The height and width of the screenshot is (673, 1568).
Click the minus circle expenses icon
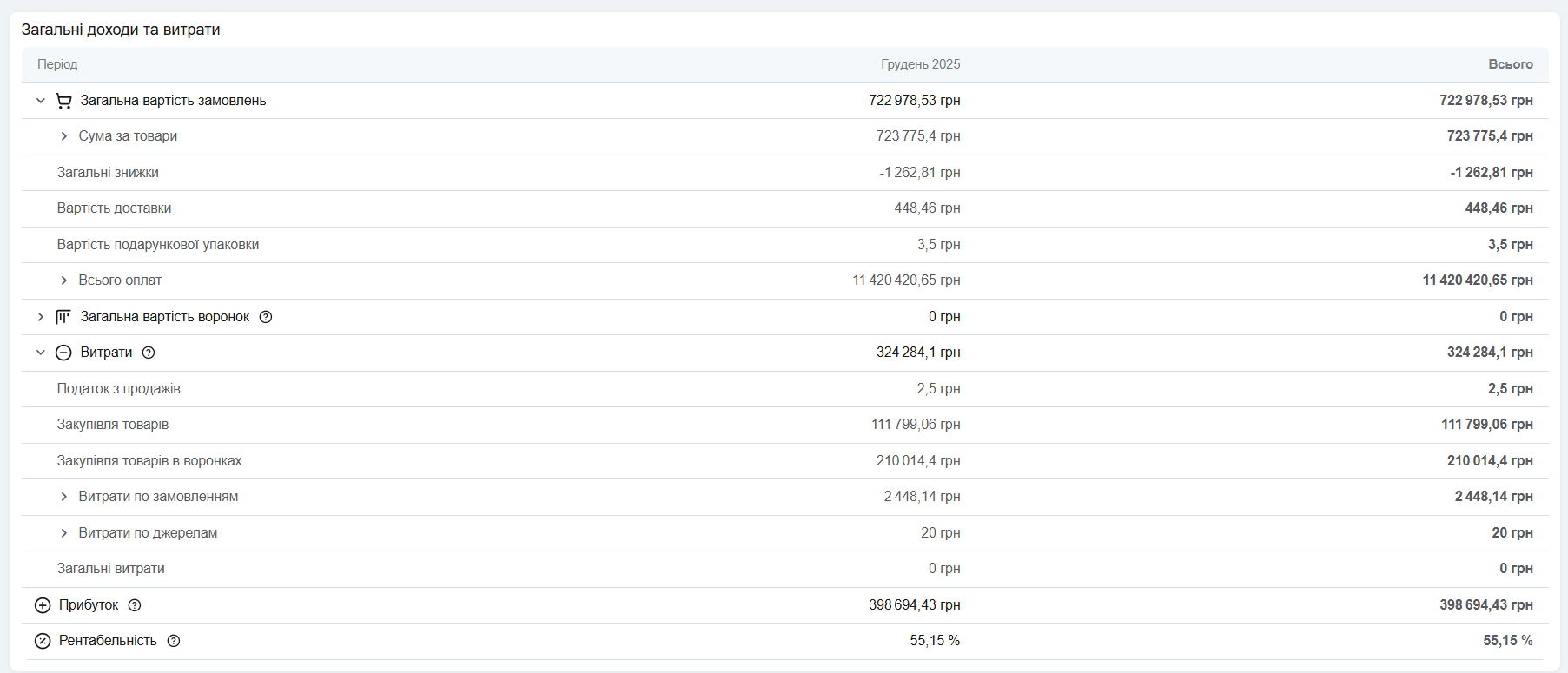tap(63, 353)
